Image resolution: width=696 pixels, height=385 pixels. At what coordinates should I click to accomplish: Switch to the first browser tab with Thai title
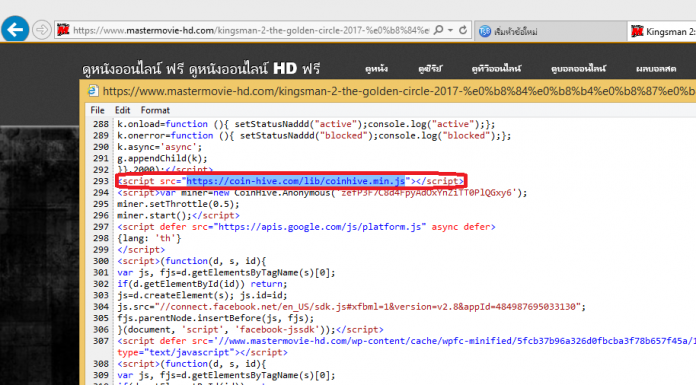[550, 31]
